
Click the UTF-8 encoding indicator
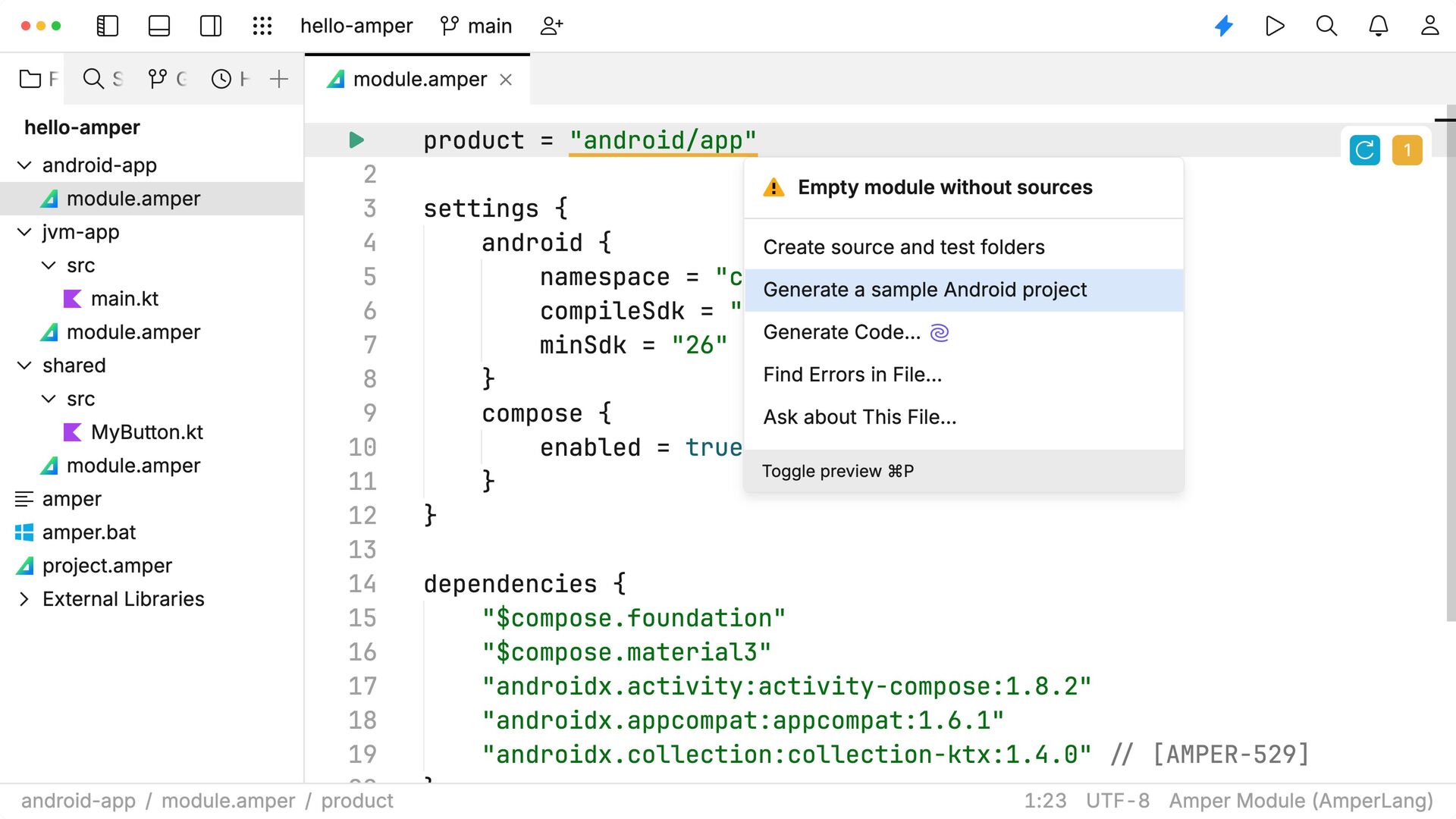click(x=1118, y=801)
